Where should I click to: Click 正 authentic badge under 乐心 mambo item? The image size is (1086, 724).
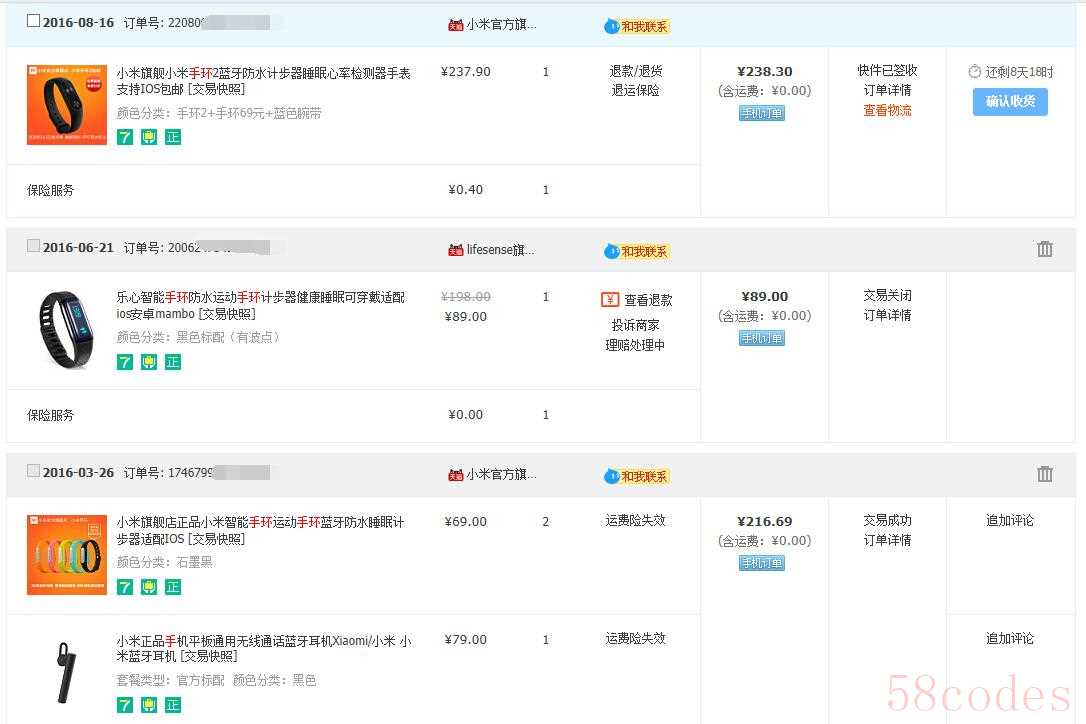[x=173, y=362]
